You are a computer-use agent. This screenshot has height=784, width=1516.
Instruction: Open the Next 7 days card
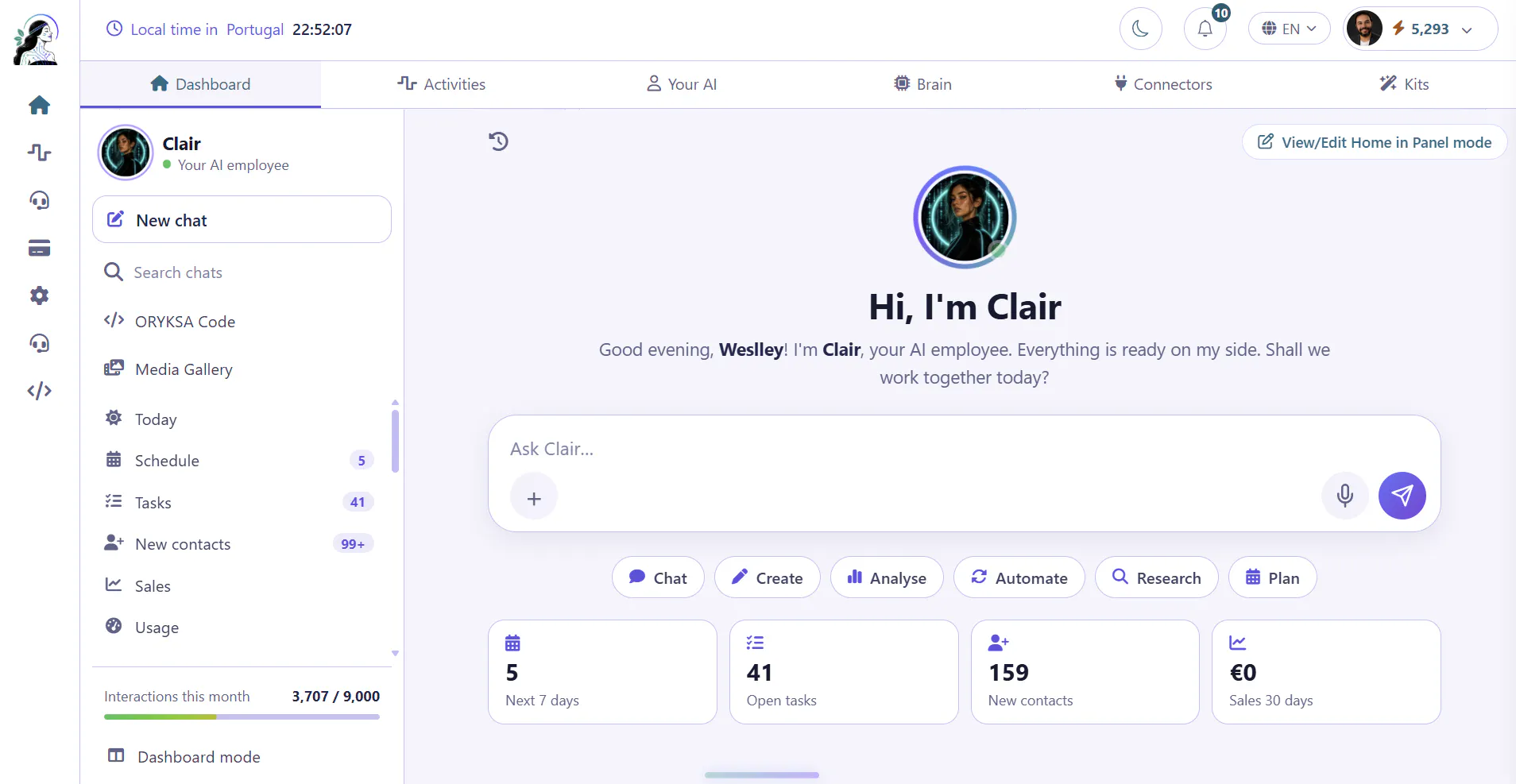point(602,672)
